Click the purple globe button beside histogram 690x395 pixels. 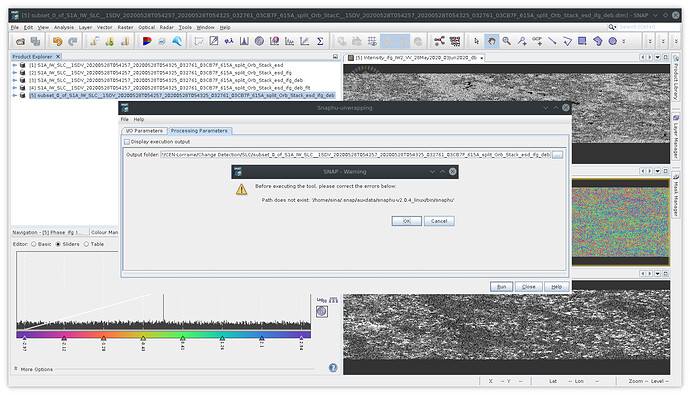click(x=322, y=311)
